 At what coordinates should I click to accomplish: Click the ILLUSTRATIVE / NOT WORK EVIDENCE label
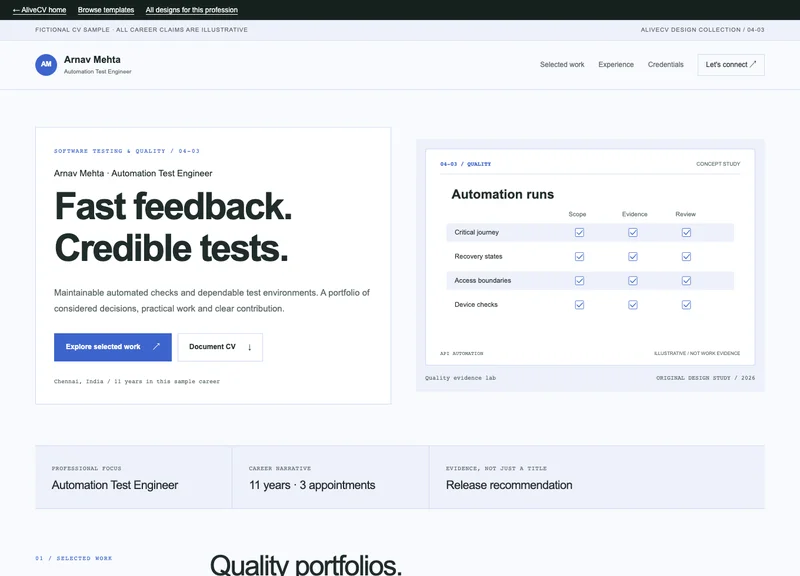pyautogui.click(x=697, y=353)
